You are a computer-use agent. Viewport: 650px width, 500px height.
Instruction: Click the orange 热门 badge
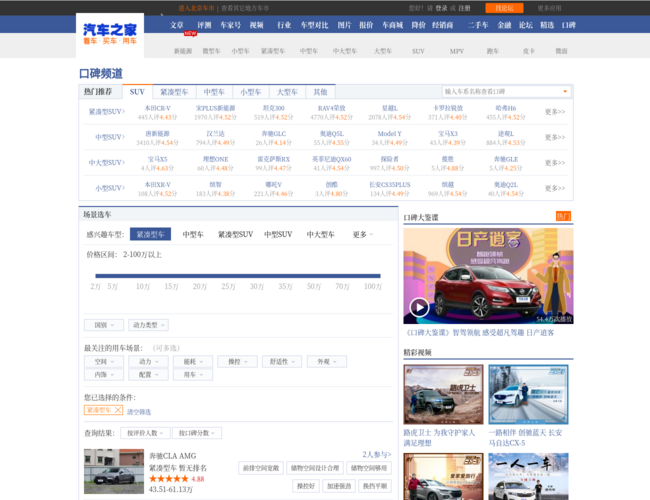tap(563, 216)
